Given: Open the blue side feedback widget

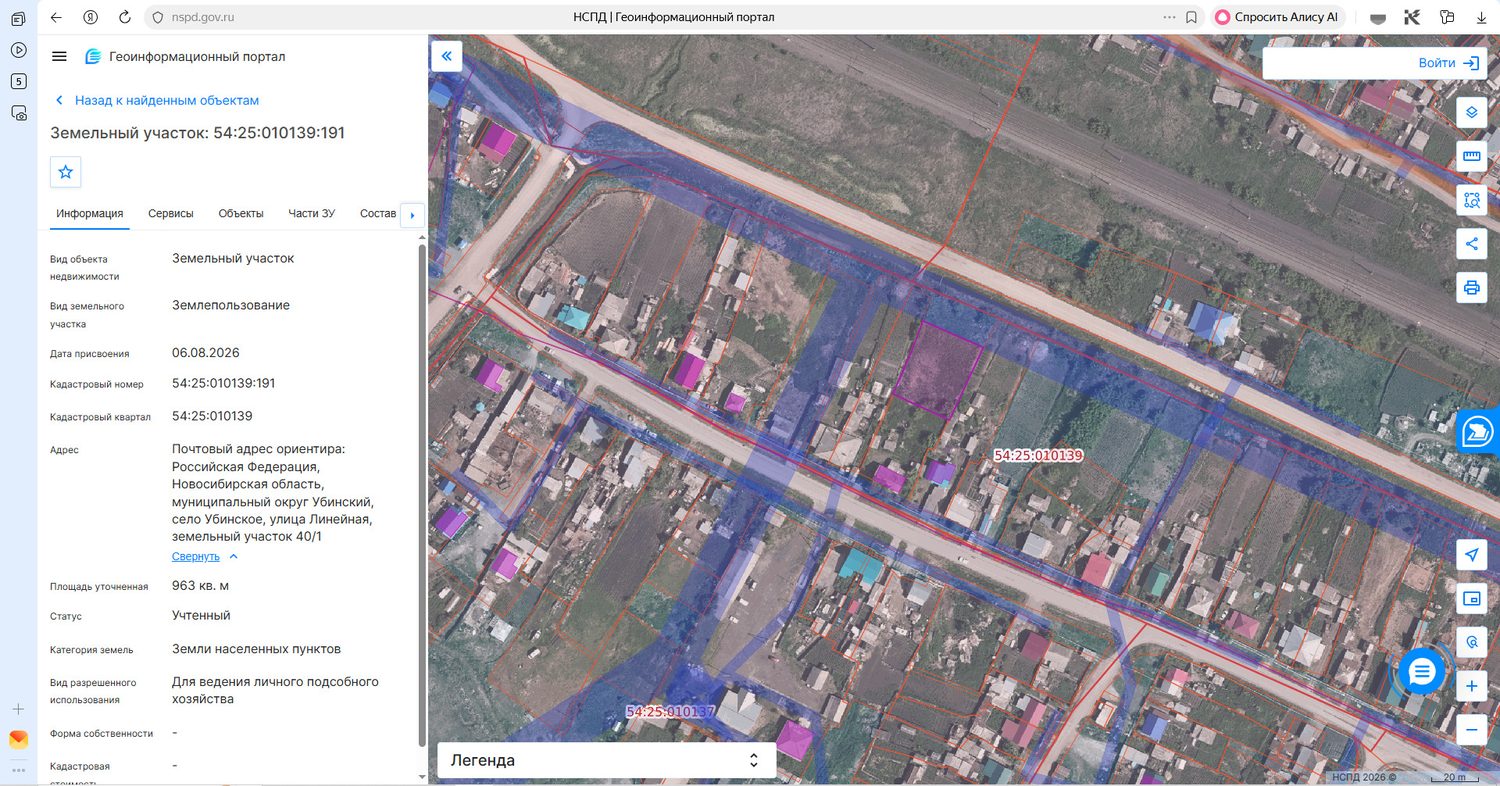Looking at the screenshot, I should 1478,431.
